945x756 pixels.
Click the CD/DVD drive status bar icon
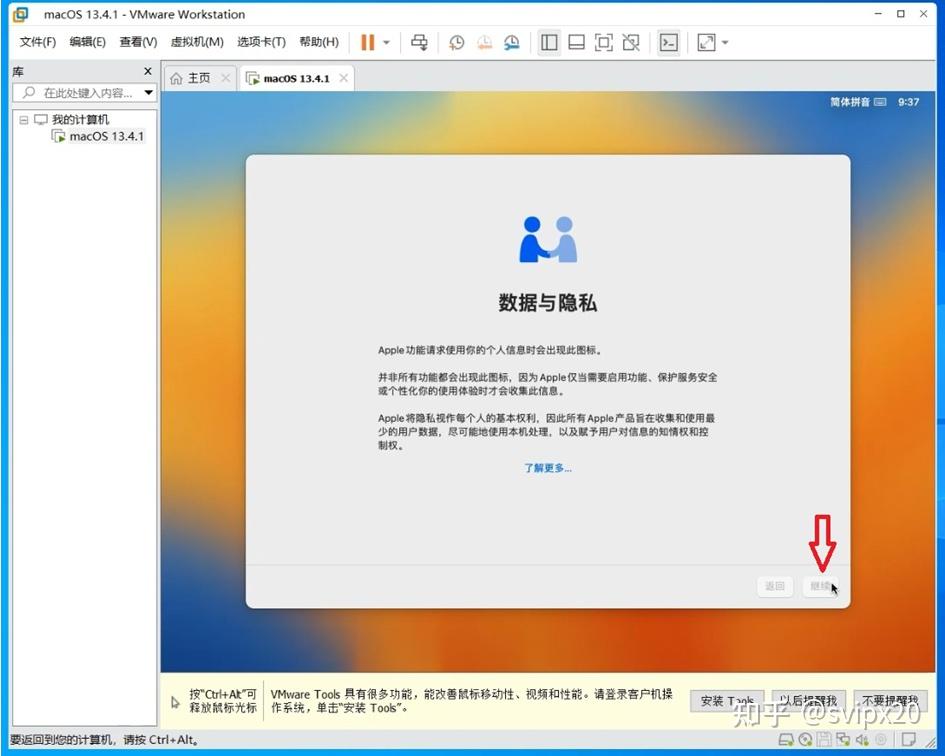[x=805, y=740]
